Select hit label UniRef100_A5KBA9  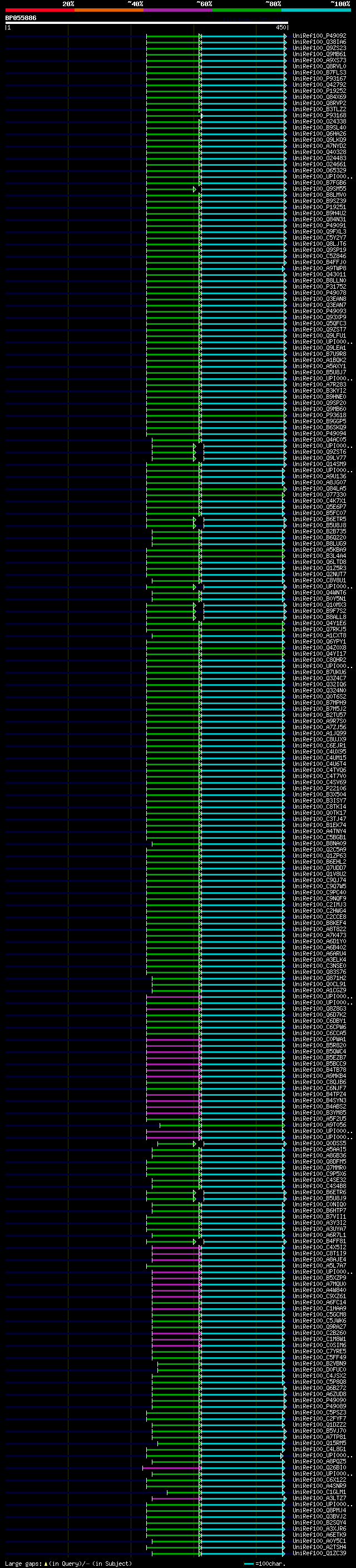click(x=319, y=550)
